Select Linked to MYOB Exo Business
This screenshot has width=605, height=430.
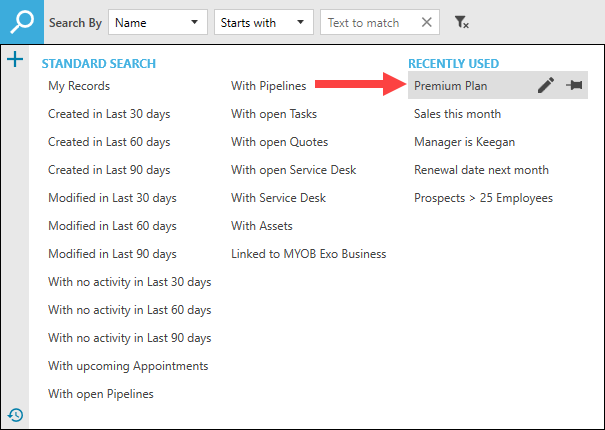click(308, 254)
